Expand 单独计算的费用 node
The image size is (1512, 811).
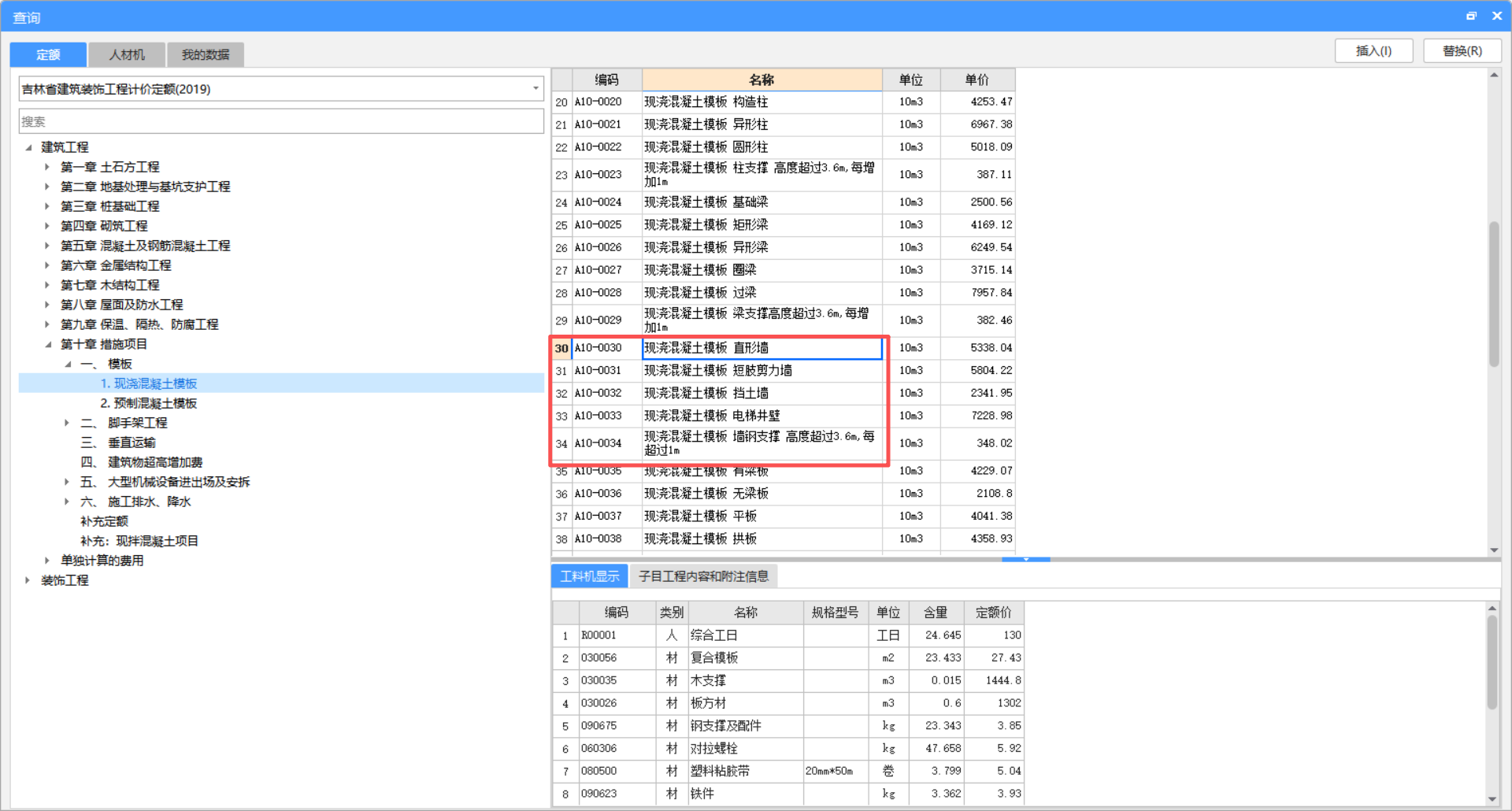tap(47, 561)
